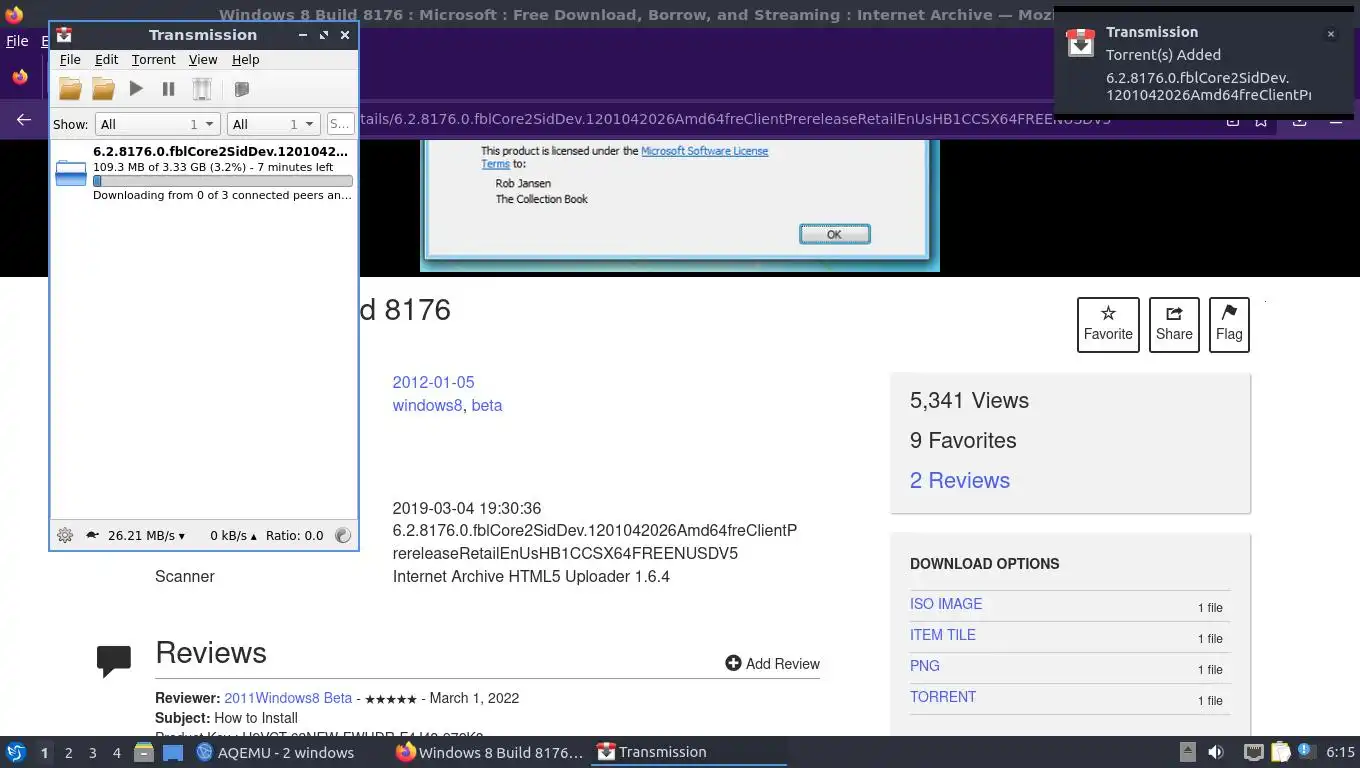The width and height of the screenshot is (1360, 768).
Task: Switch to workspace 3
Action: 92,752
